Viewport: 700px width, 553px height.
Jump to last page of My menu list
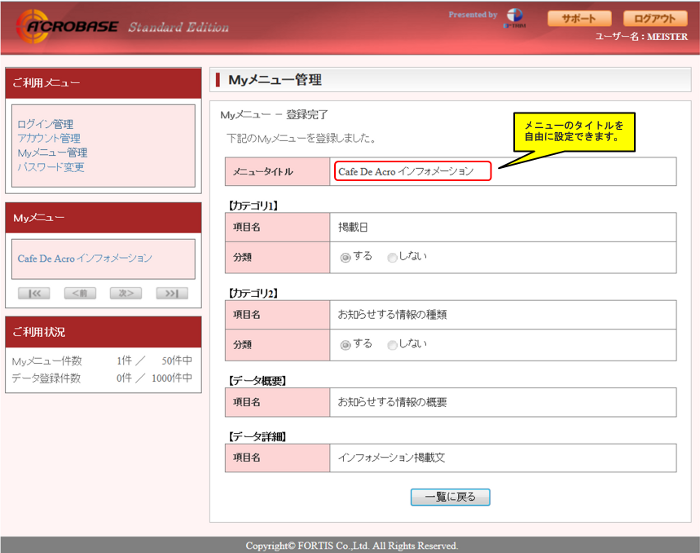[x=171, y=293]
